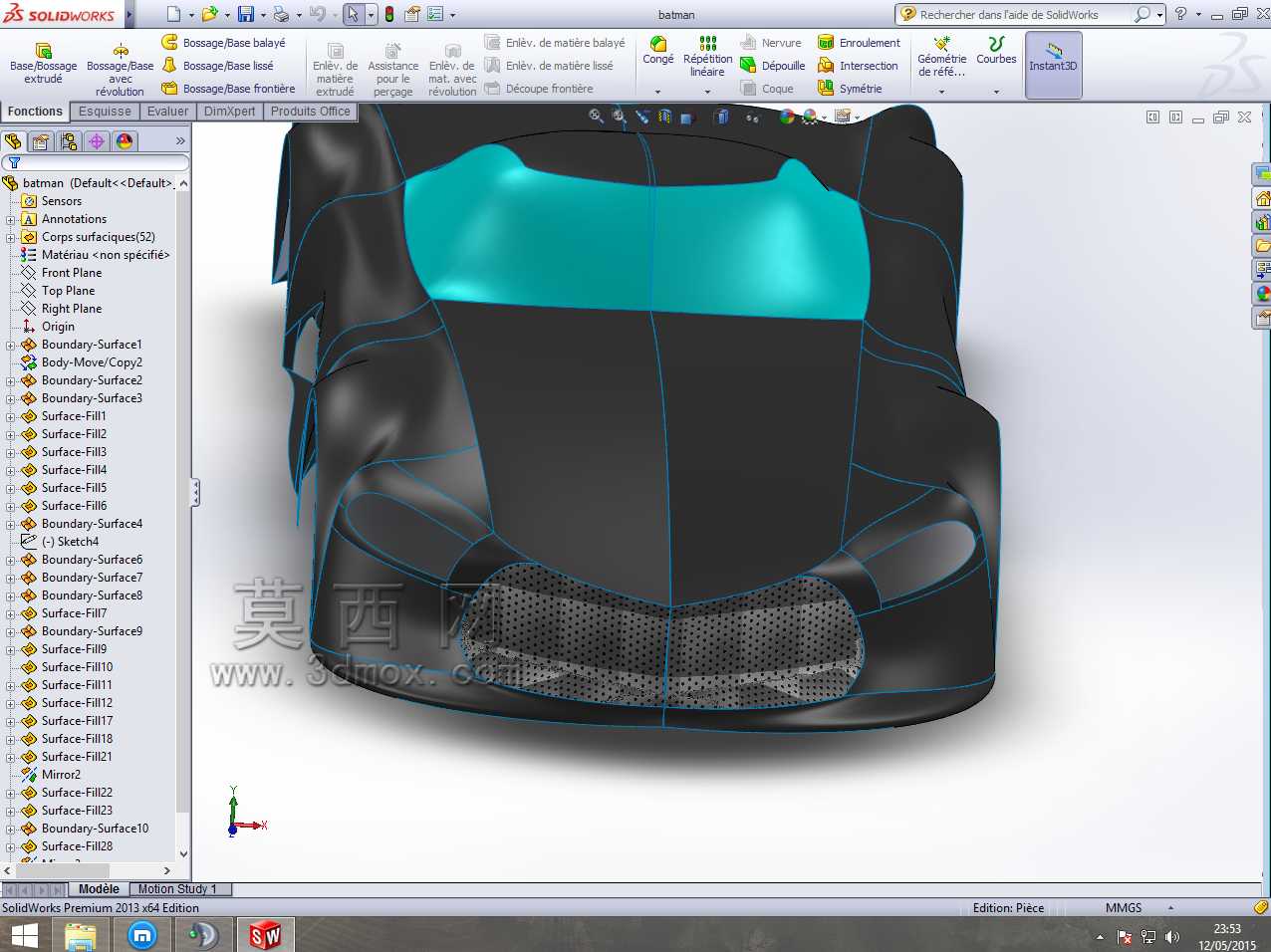Click the Open file folder icon
Viewport: 1271px width, 952px height.
pos(209,14)
